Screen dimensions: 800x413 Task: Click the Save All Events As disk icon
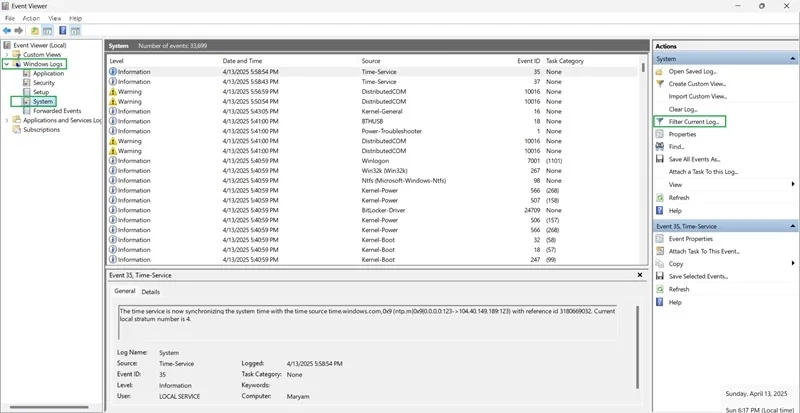(659, 159)
